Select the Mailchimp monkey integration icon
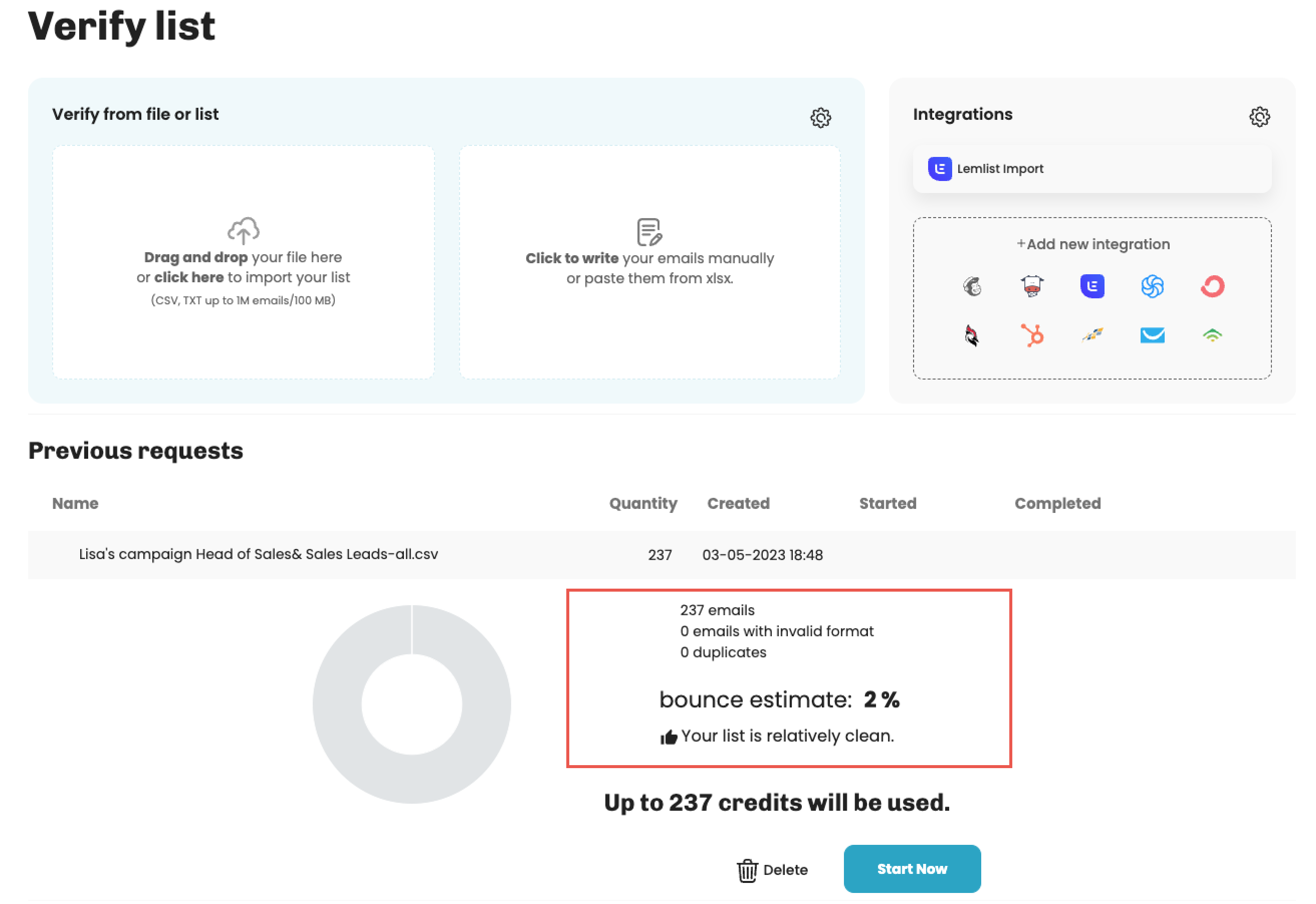Image resolution: width=1316 pixels, height=904 pixels. [972, 287]
